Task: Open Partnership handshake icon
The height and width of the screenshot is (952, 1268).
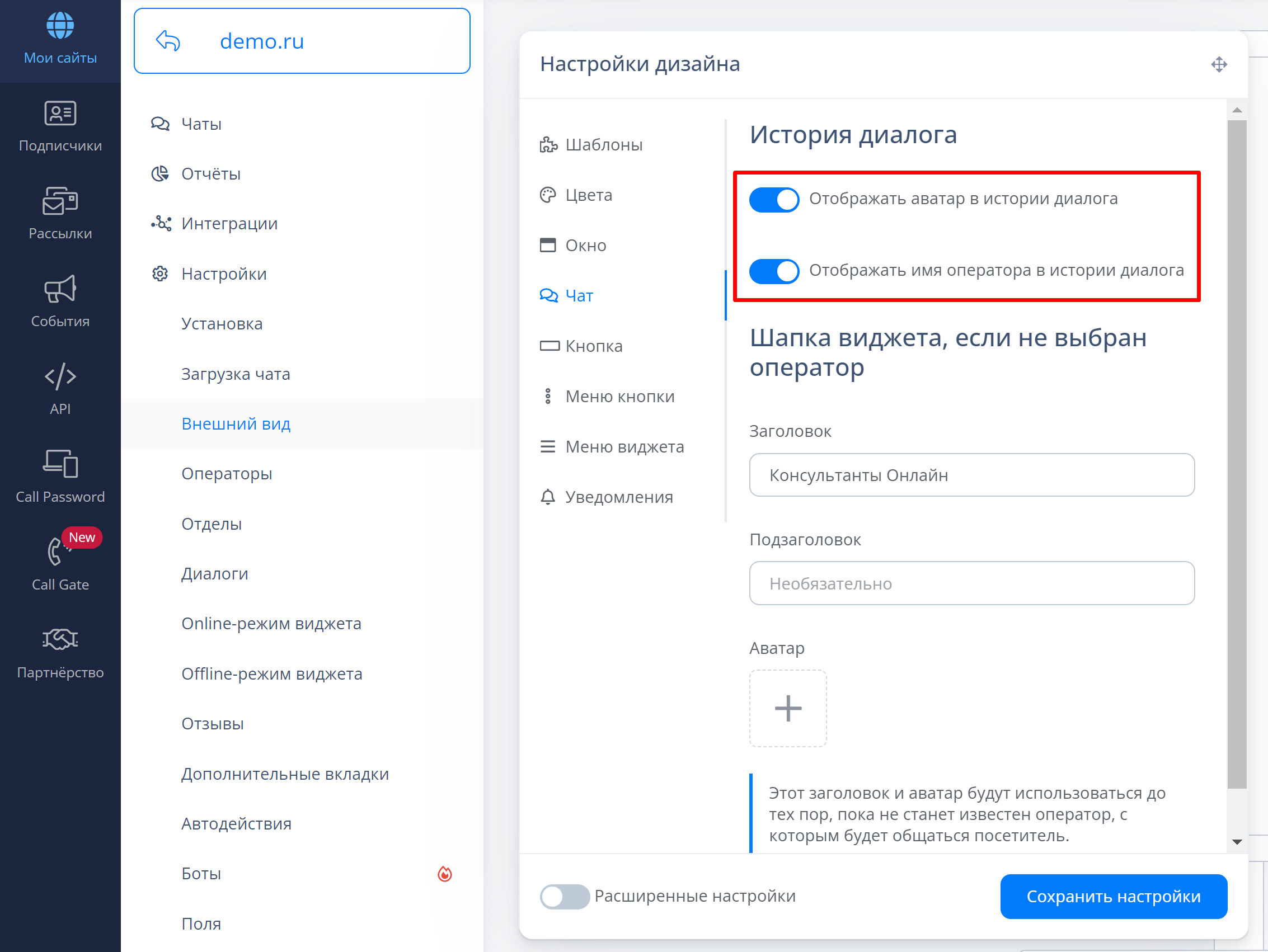Action: (x=60, y=638)
